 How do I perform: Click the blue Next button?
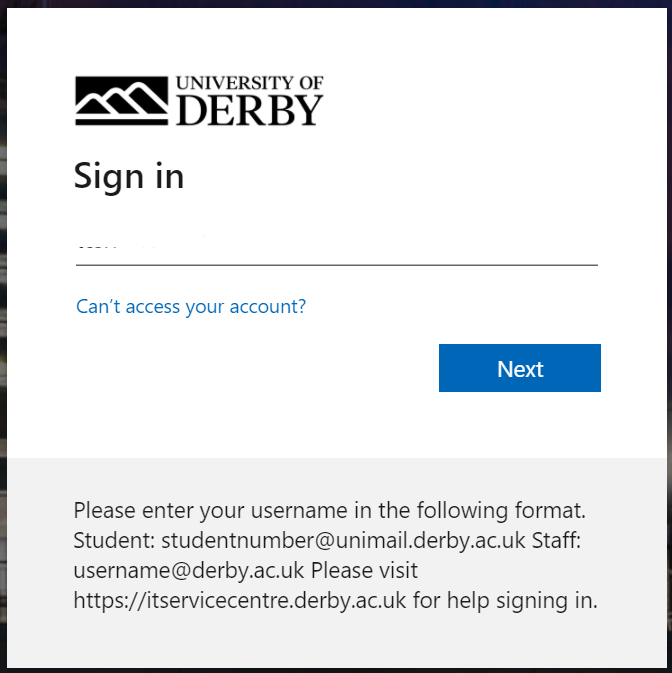(520, 368)
